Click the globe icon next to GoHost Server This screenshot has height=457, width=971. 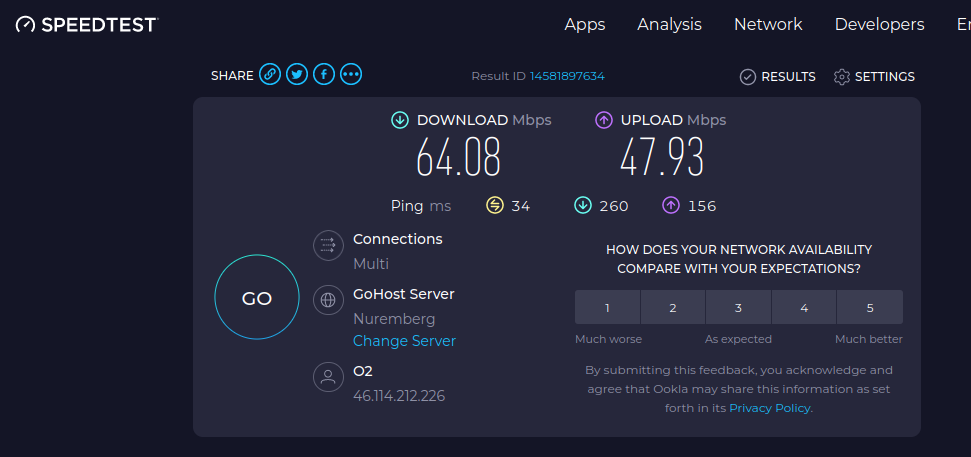(x=328, y=300)
